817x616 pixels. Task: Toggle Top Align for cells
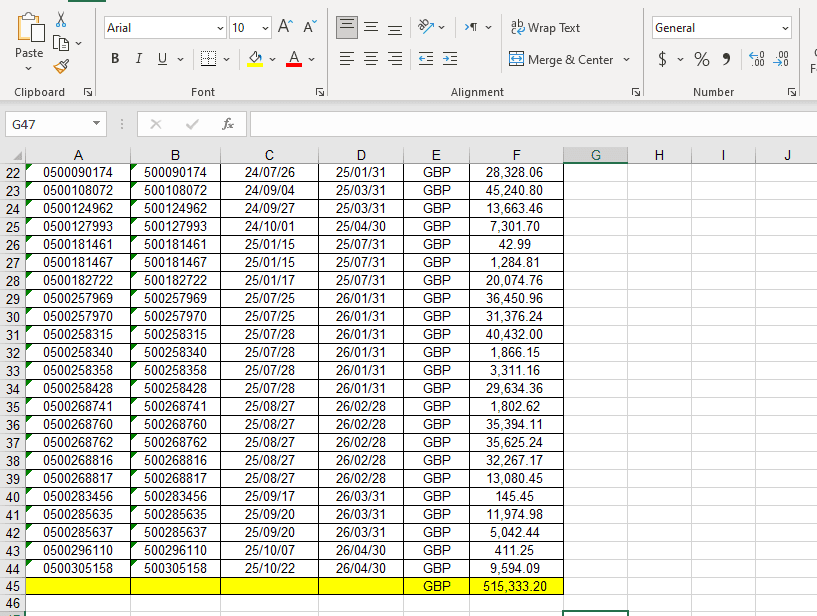[x=346, y=28]
